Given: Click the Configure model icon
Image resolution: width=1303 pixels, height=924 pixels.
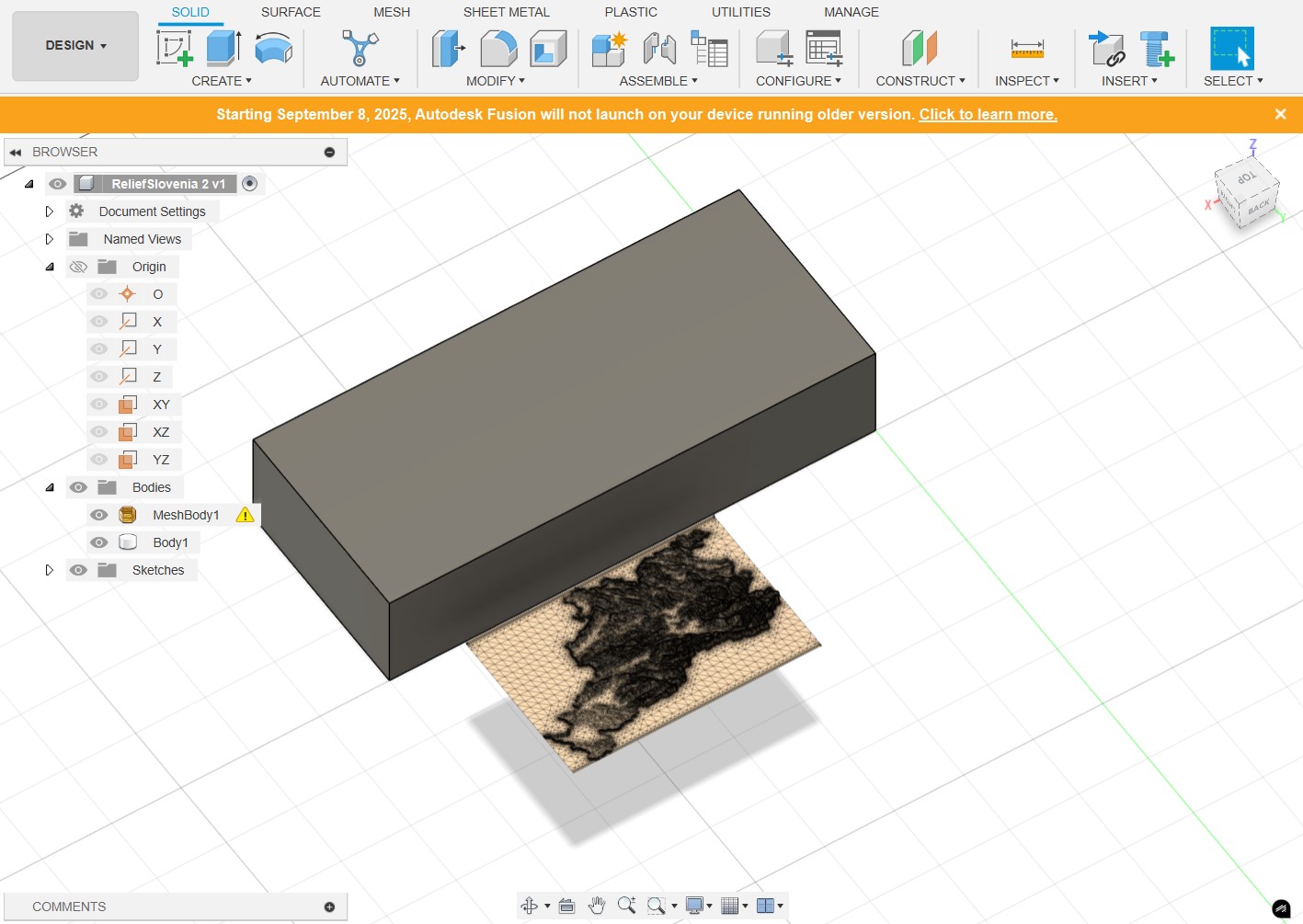Looking at the screenshot, I should 774,48.
